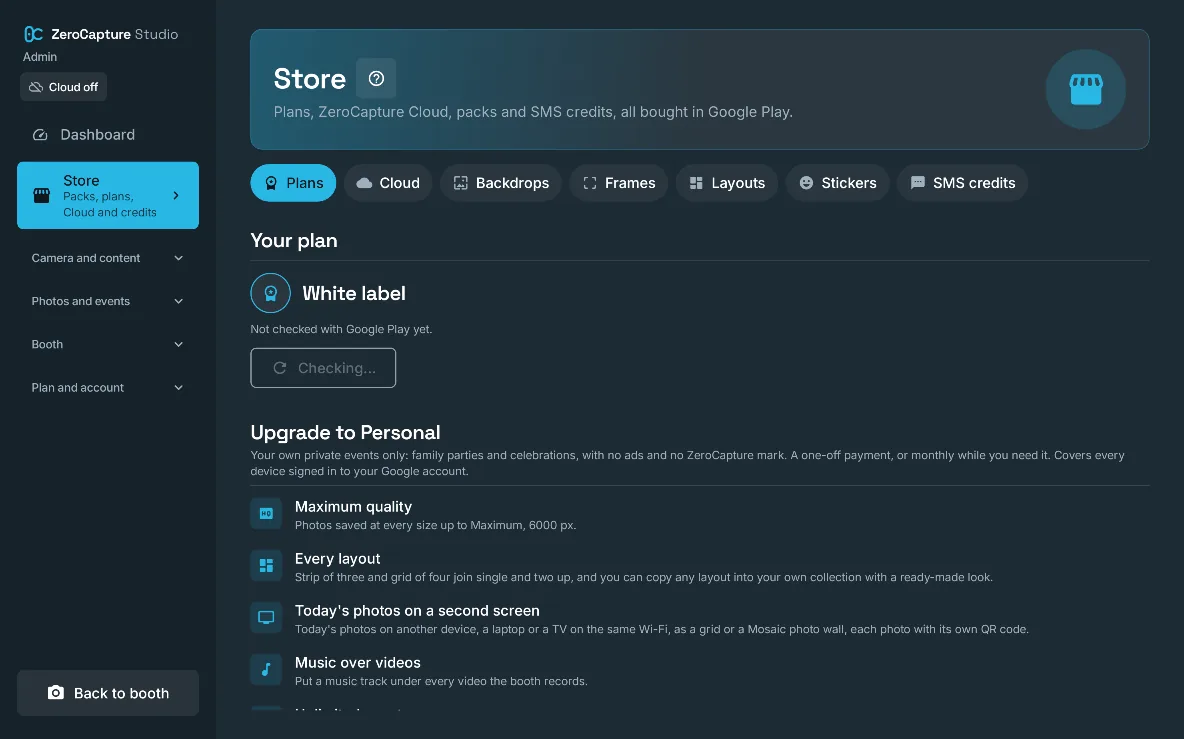This screenshot has width=1184, height=739.
Task: Go to the Stickers tab
Action: pos(837,183)
